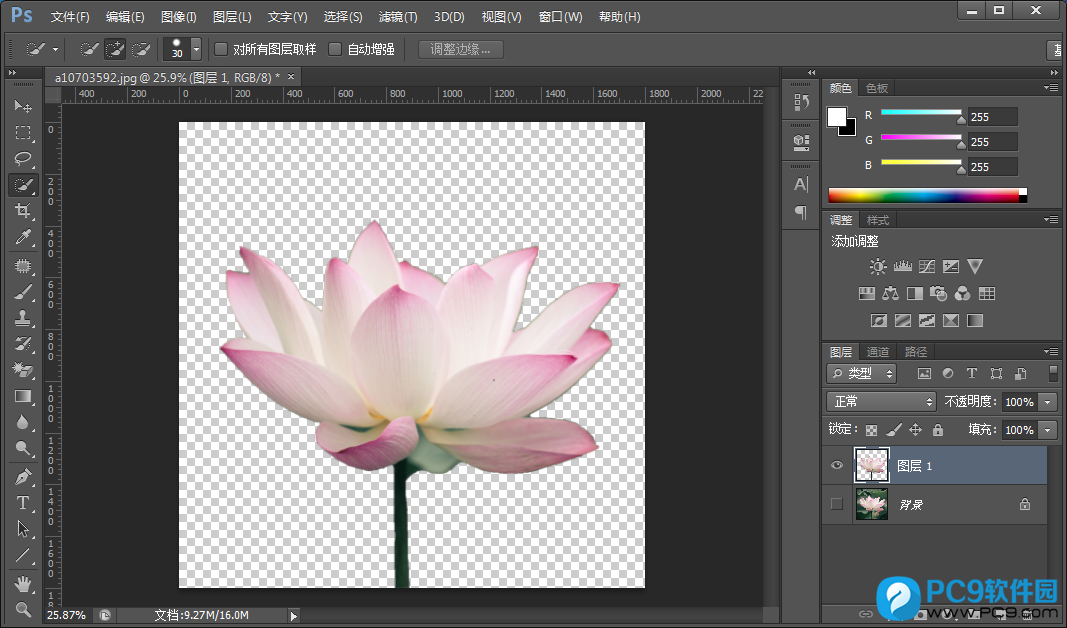Click the foreground color swatch
Screen dimensions: 1067x628
tap(837, 116)
